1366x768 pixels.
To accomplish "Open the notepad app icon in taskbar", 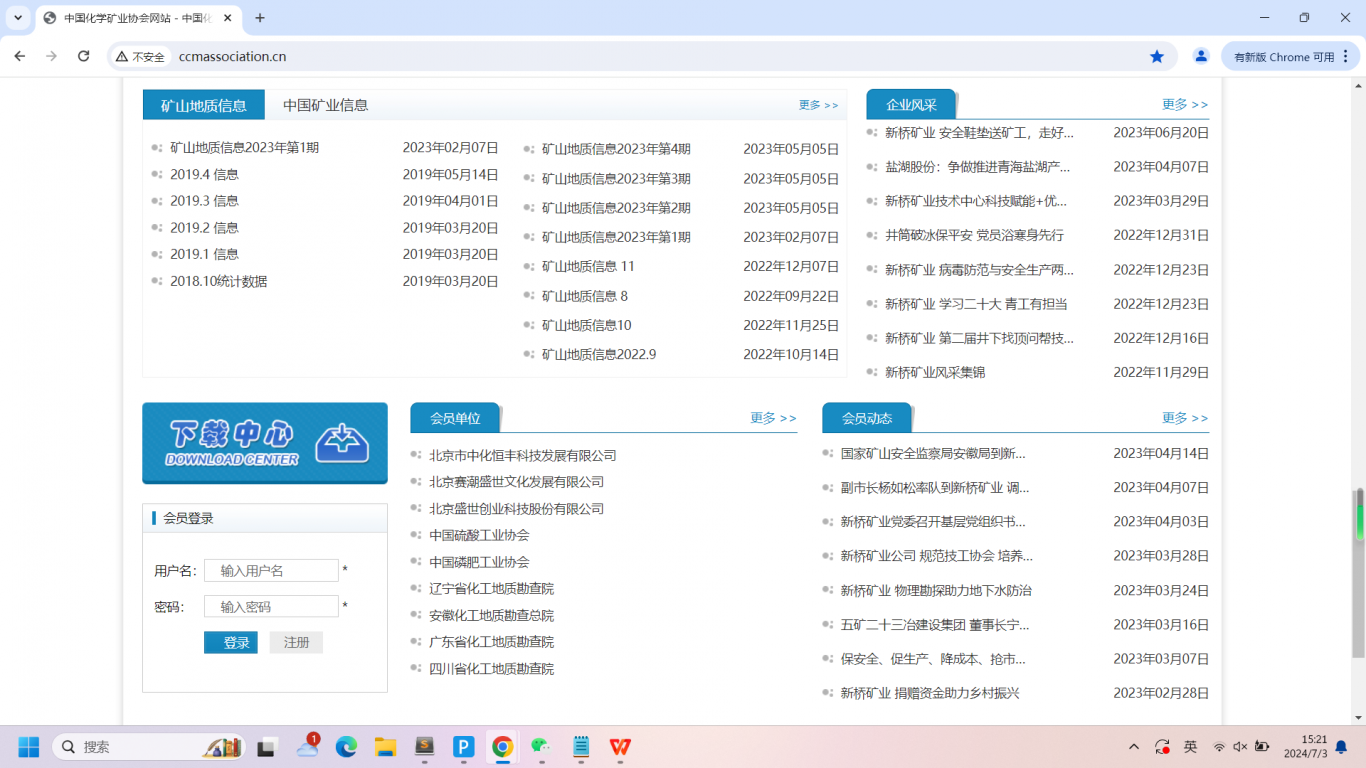I will 581,747.
